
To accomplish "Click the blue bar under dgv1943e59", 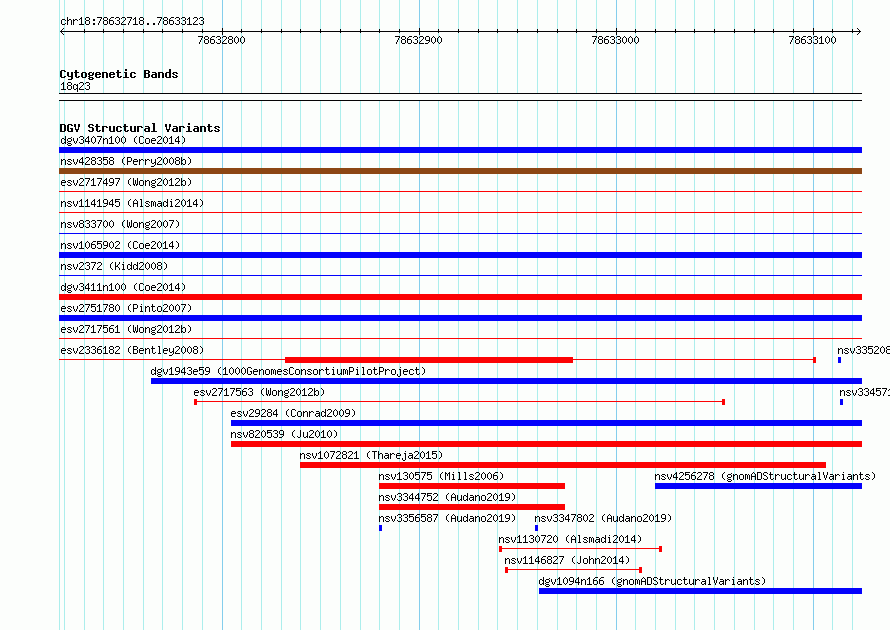I will pyautogui.click(x=506, y=381).
